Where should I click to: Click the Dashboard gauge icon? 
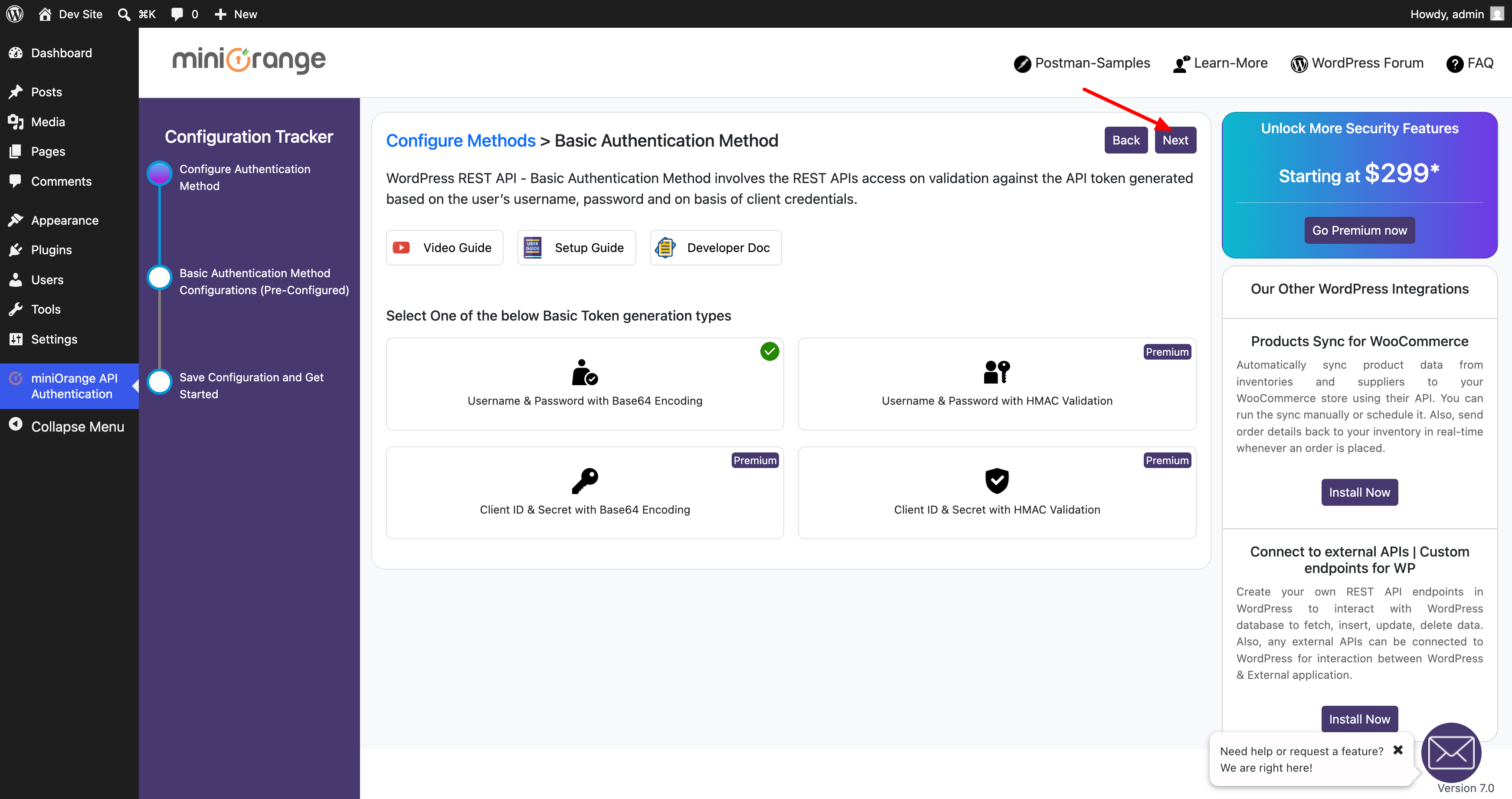tap(16, 53)
